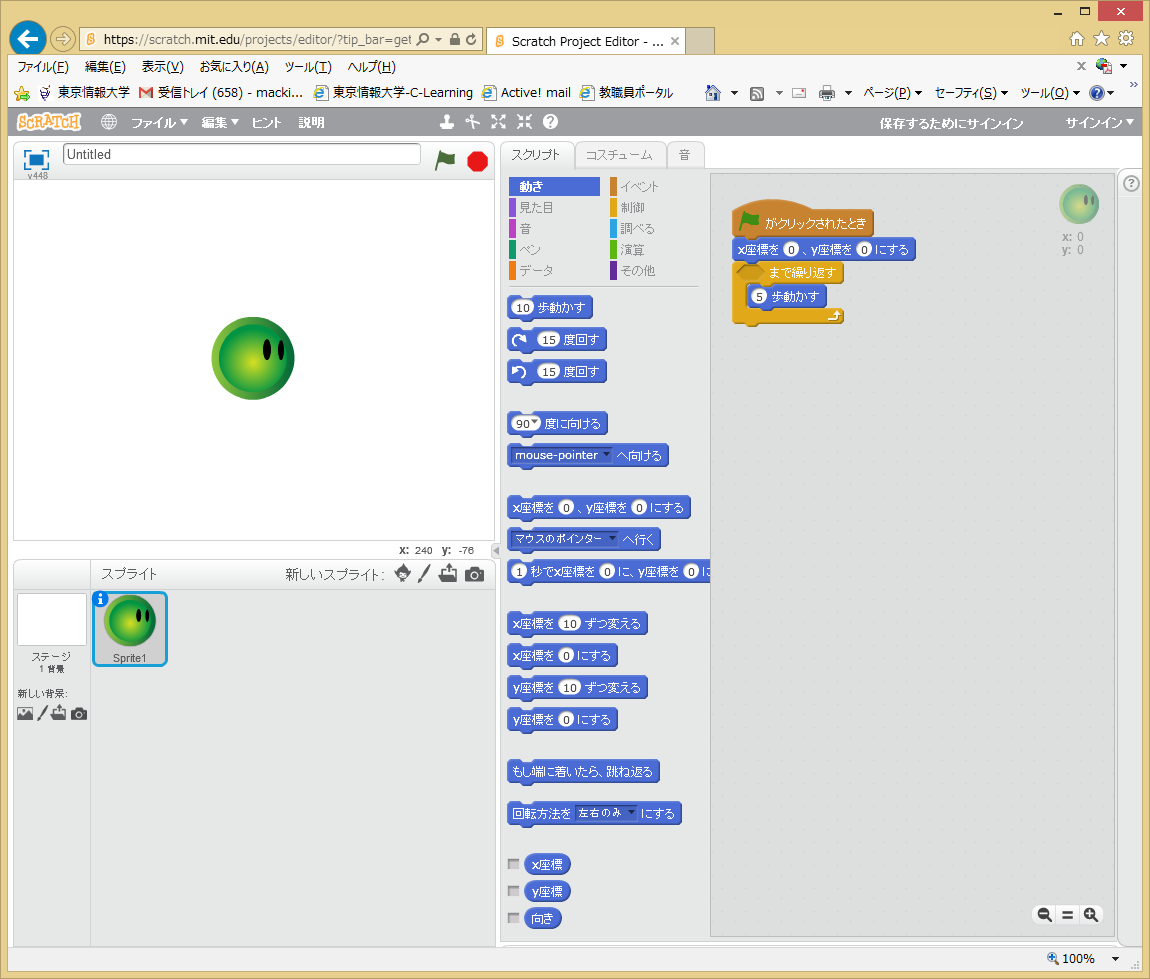This screenshot has width=1150, height=979.
Task: Enable the y座標 reporter checkbox
Action: 513,891
